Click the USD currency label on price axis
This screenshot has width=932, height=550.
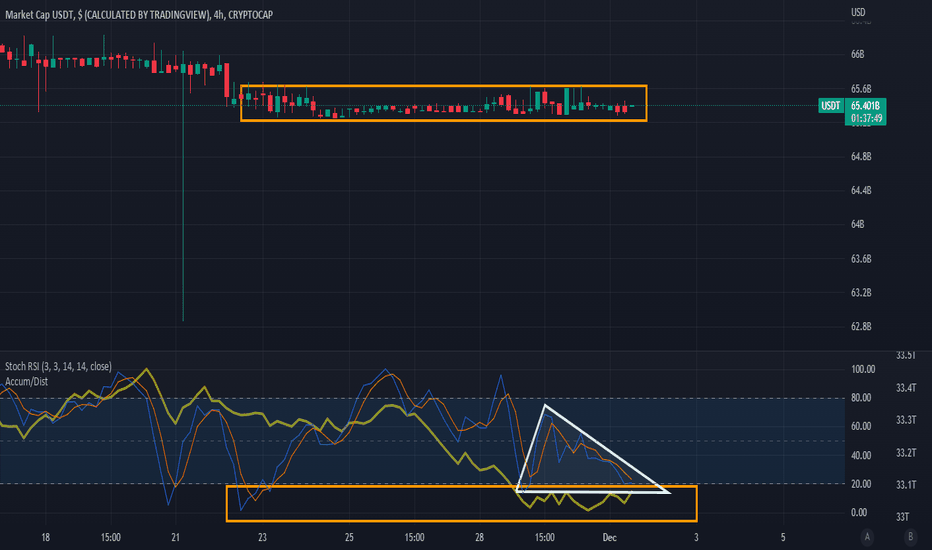tap(858, 12)
